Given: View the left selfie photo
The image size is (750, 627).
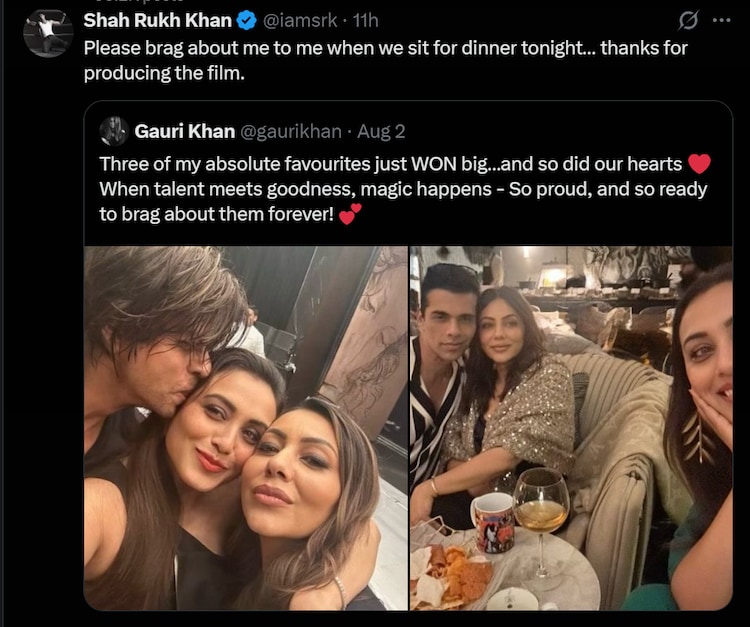Looking at the screenshot, I should (245, 428).
